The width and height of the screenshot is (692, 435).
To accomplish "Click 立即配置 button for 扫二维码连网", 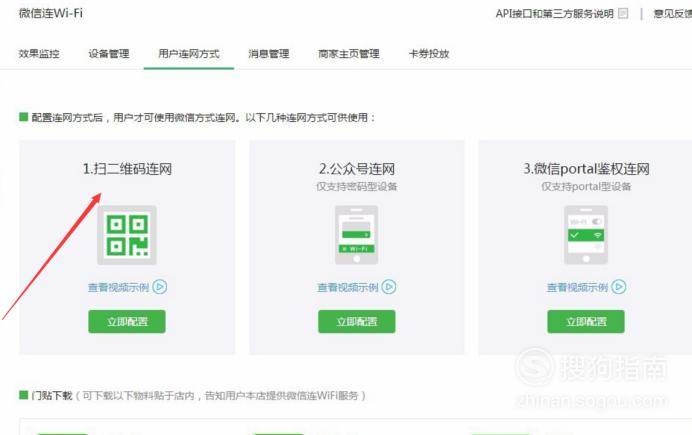I will coord(127,322).
